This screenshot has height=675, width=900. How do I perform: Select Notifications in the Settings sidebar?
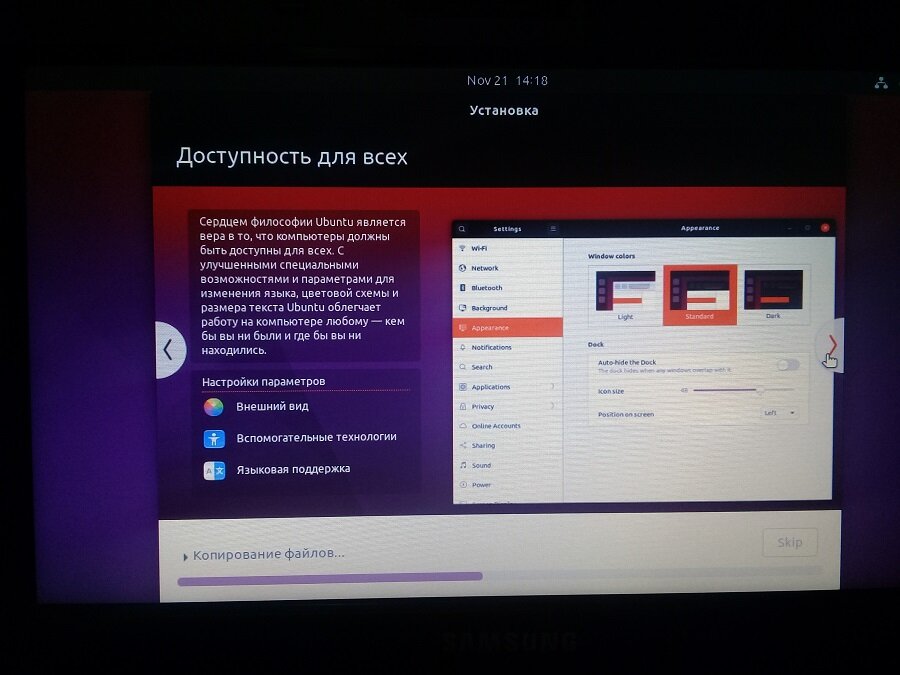point(507,347)
